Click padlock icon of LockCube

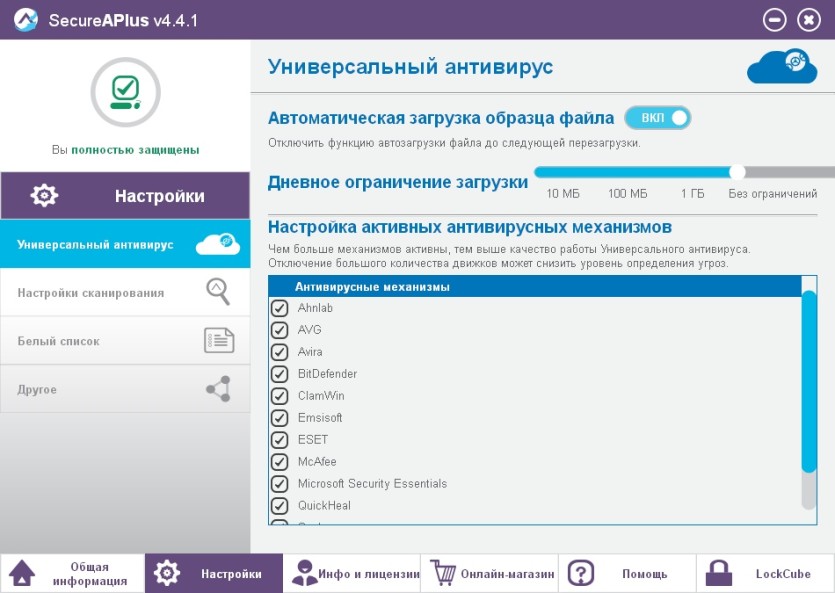719,573
